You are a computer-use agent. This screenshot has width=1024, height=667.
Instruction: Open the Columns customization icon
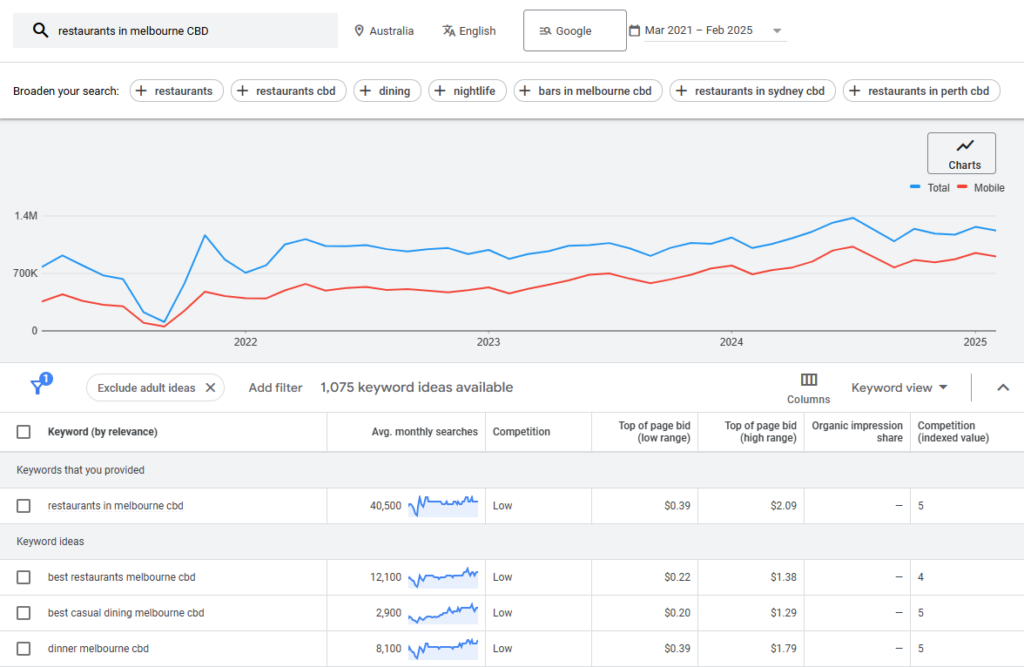pyautogui.click(x=808, y=382)
